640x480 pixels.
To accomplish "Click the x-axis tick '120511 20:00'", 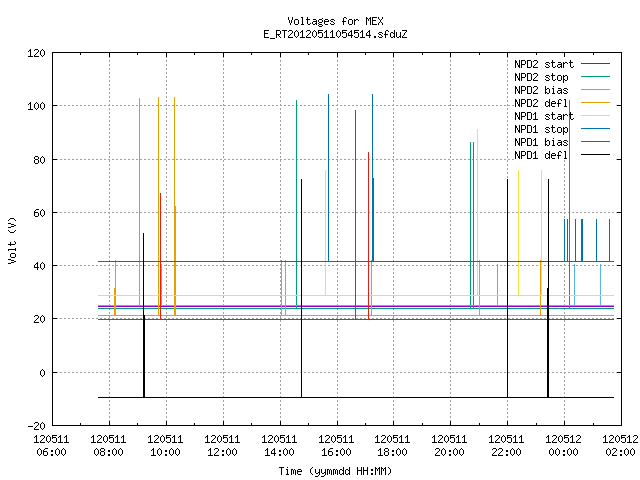I will 449,446.
